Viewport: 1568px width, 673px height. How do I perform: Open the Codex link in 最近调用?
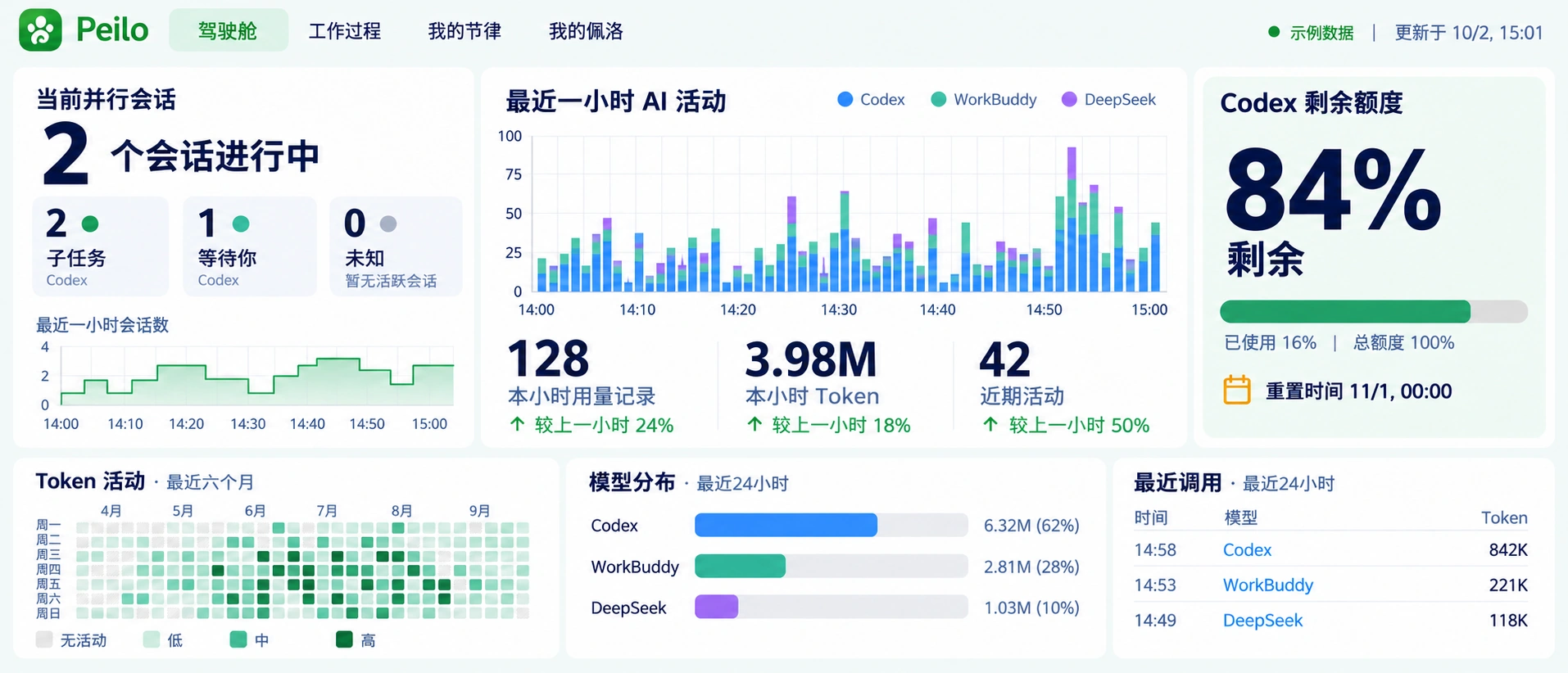pos(1247,550)
